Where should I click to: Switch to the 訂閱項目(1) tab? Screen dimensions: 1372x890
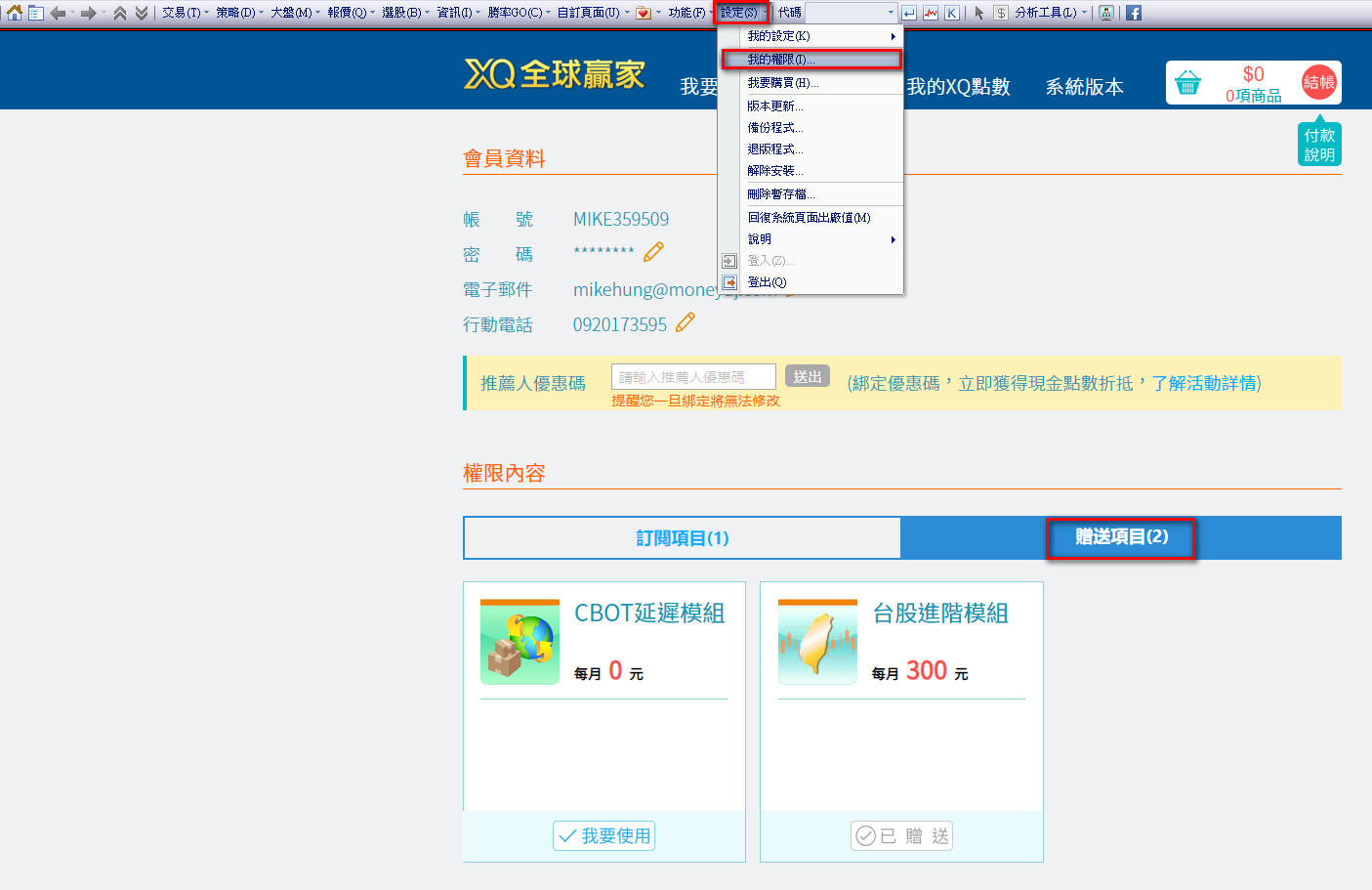[x=681, y=537]
